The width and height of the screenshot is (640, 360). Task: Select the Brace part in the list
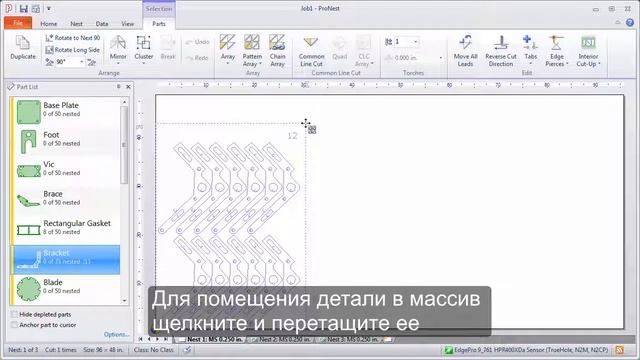[65, 200]
